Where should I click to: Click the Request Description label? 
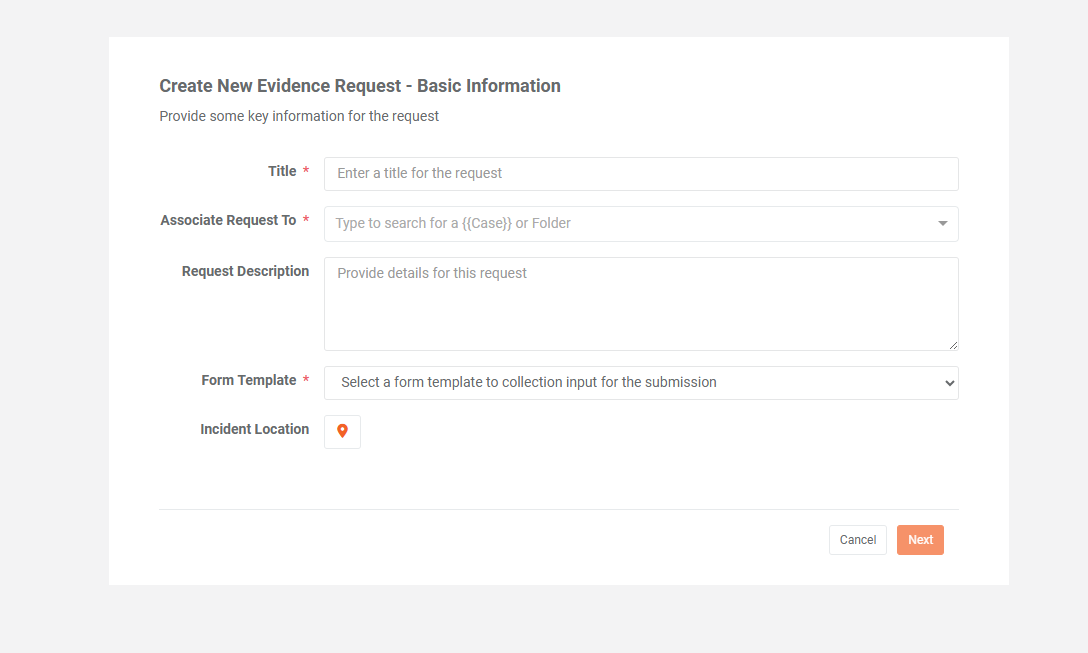(245, 271)
